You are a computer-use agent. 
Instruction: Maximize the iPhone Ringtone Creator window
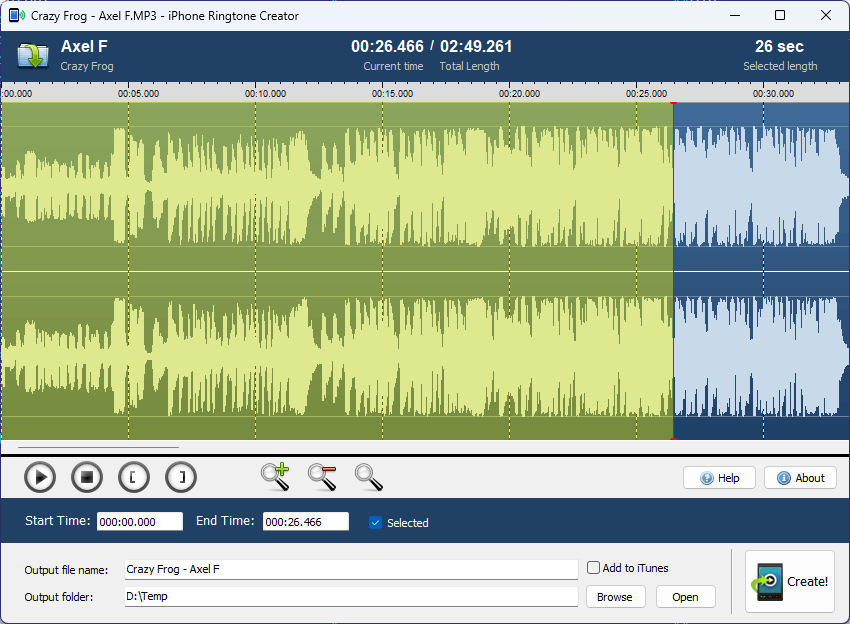[x=780, y=15]
